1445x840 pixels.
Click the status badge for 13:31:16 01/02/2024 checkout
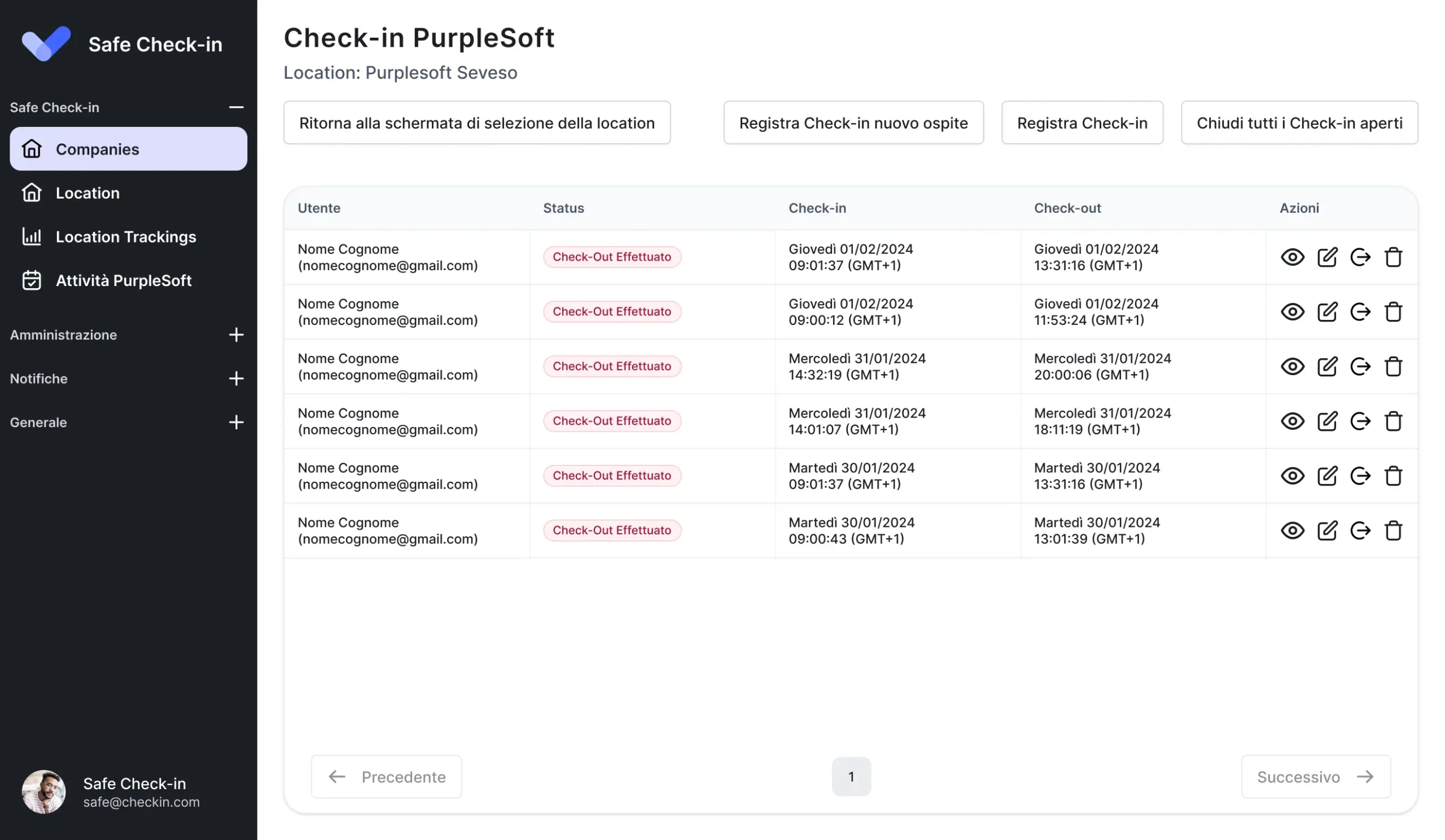(612, 257)
